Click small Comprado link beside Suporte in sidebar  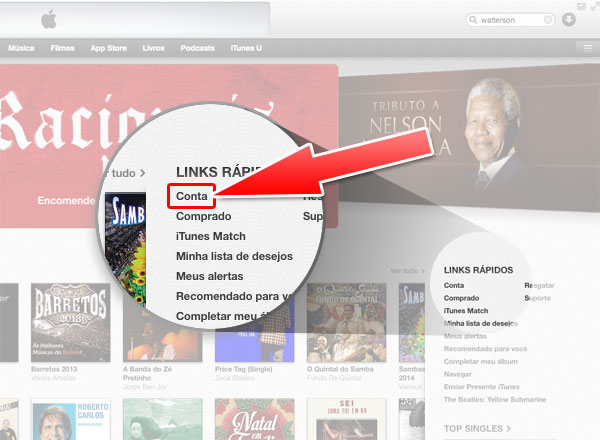coord(461,298)
